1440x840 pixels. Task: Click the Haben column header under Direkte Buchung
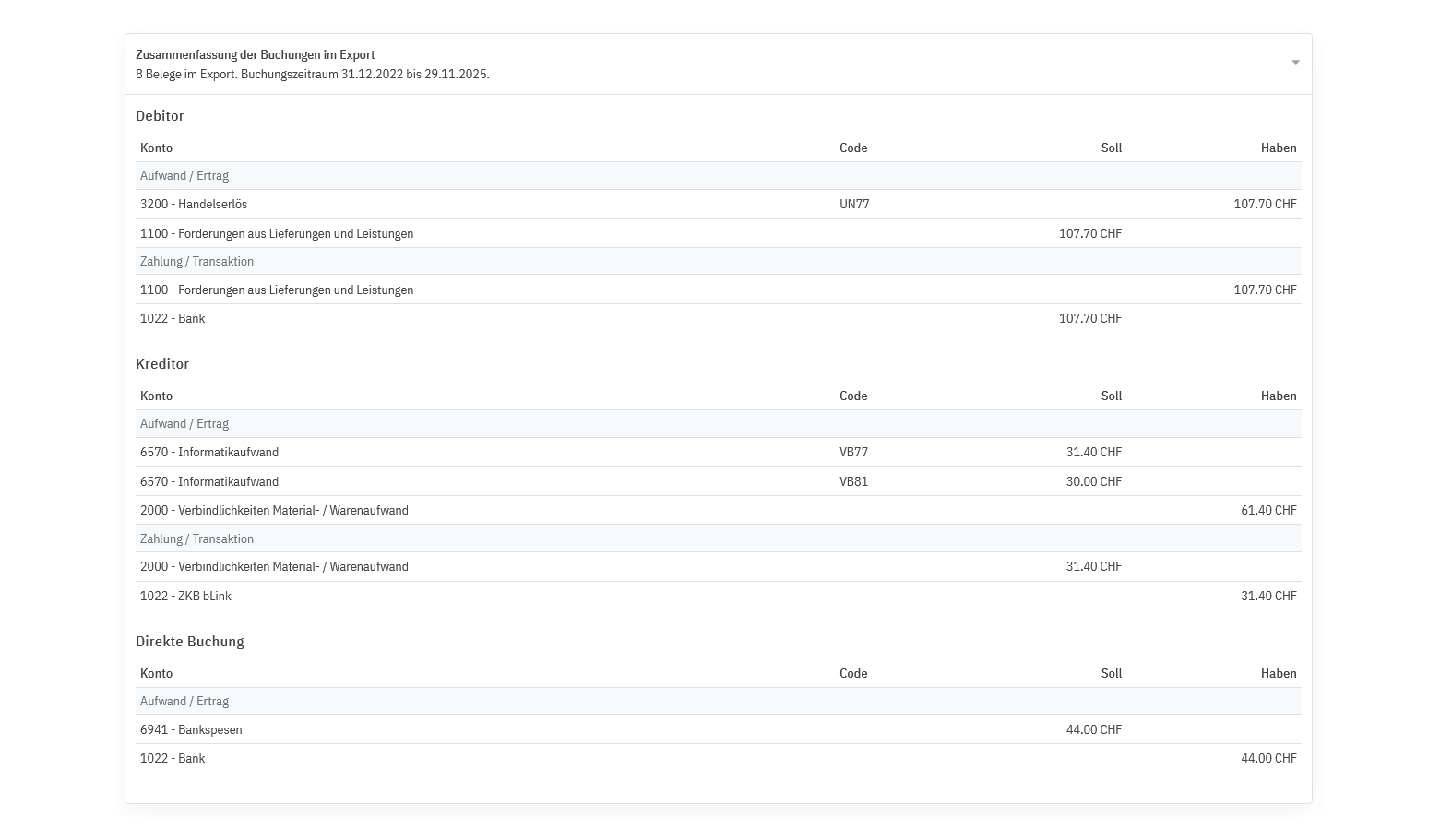coord(1278,674)
